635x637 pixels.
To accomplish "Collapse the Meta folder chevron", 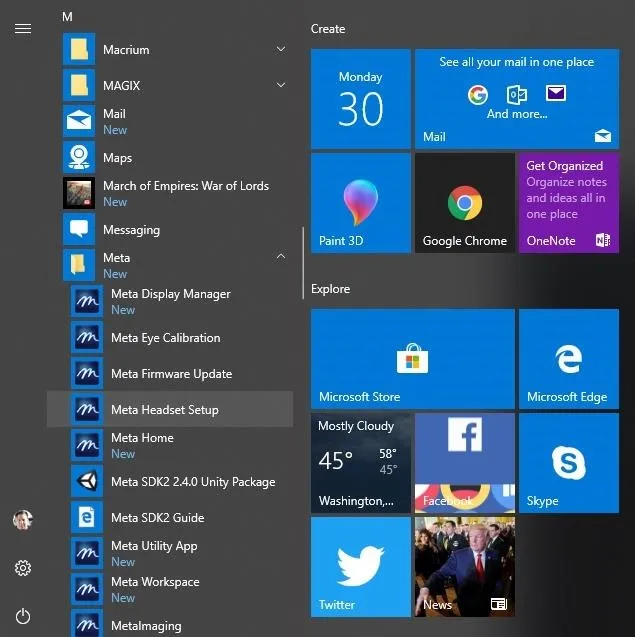I will tap(281, 256).
